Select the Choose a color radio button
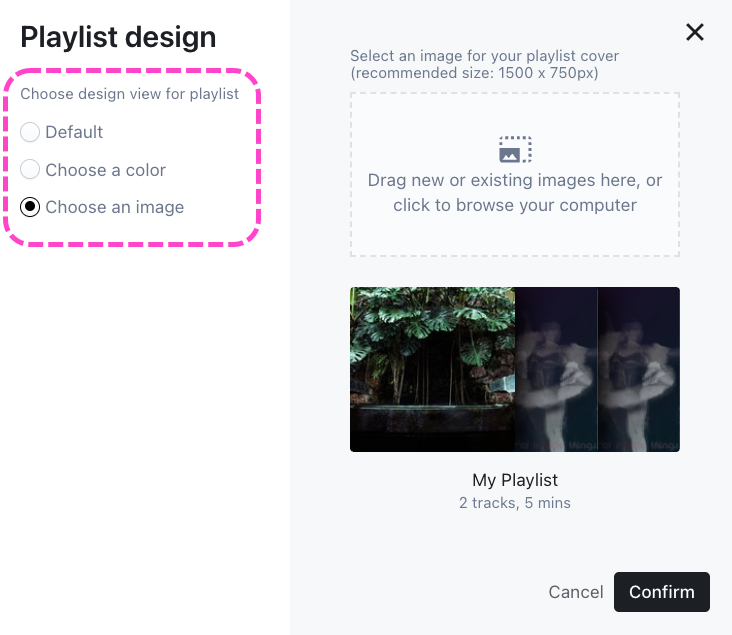732x635 pixels. click(30, 170)
